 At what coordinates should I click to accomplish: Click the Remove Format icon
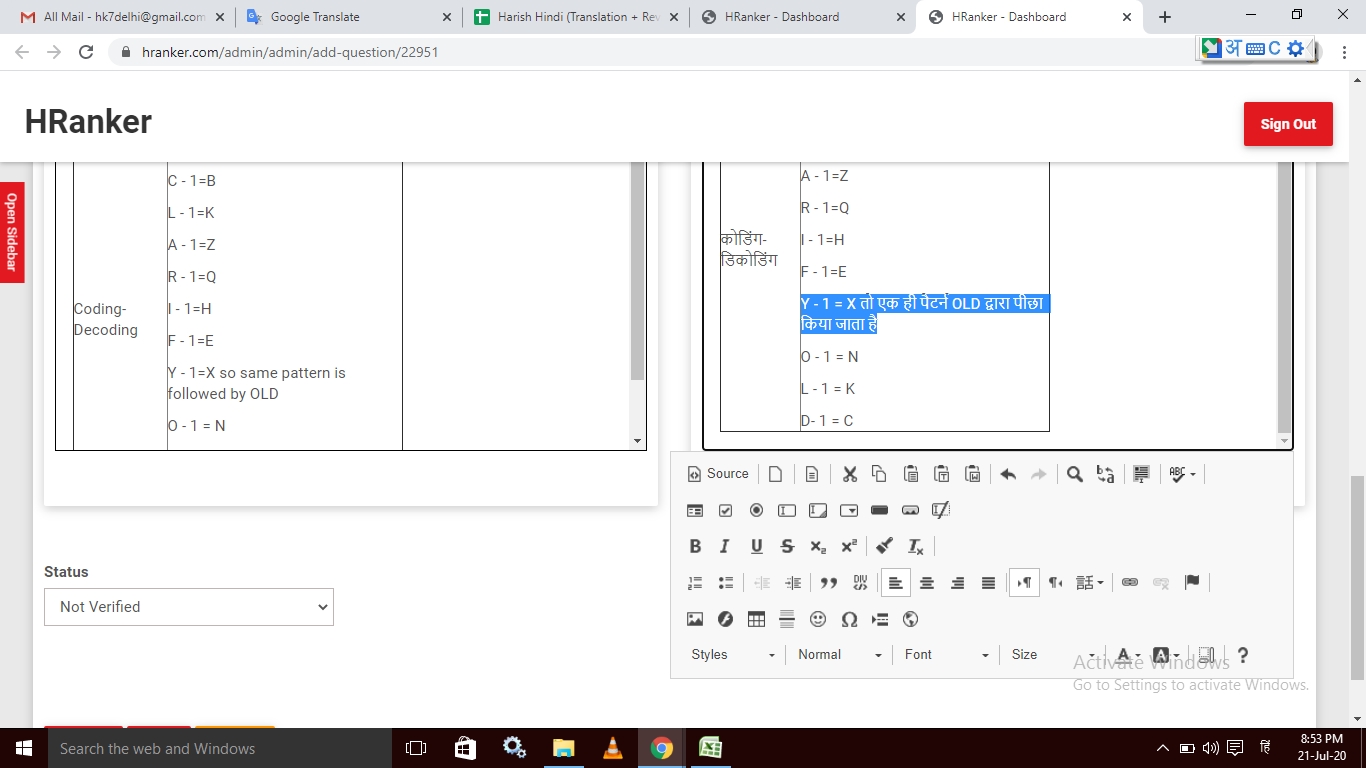point(916,546)
